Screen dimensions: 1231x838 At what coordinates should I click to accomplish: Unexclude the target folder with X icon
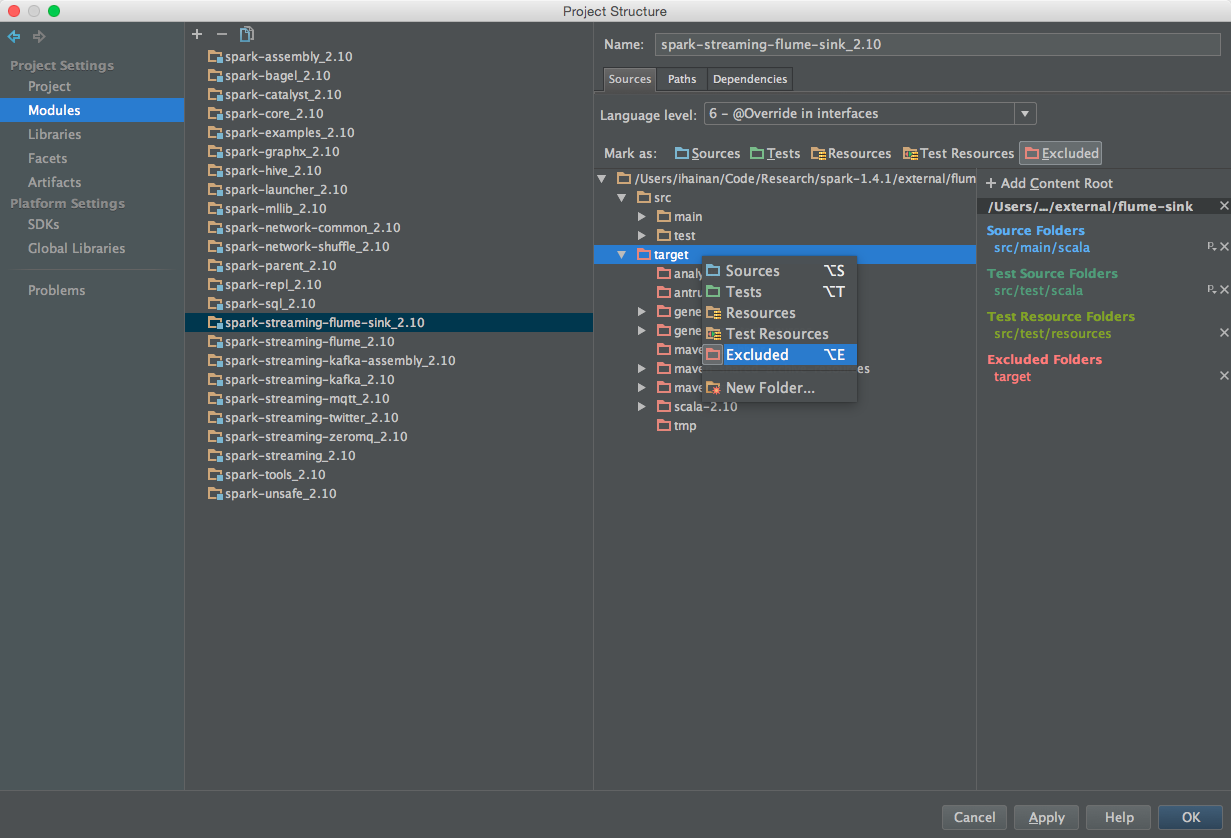coord(1224,376)
